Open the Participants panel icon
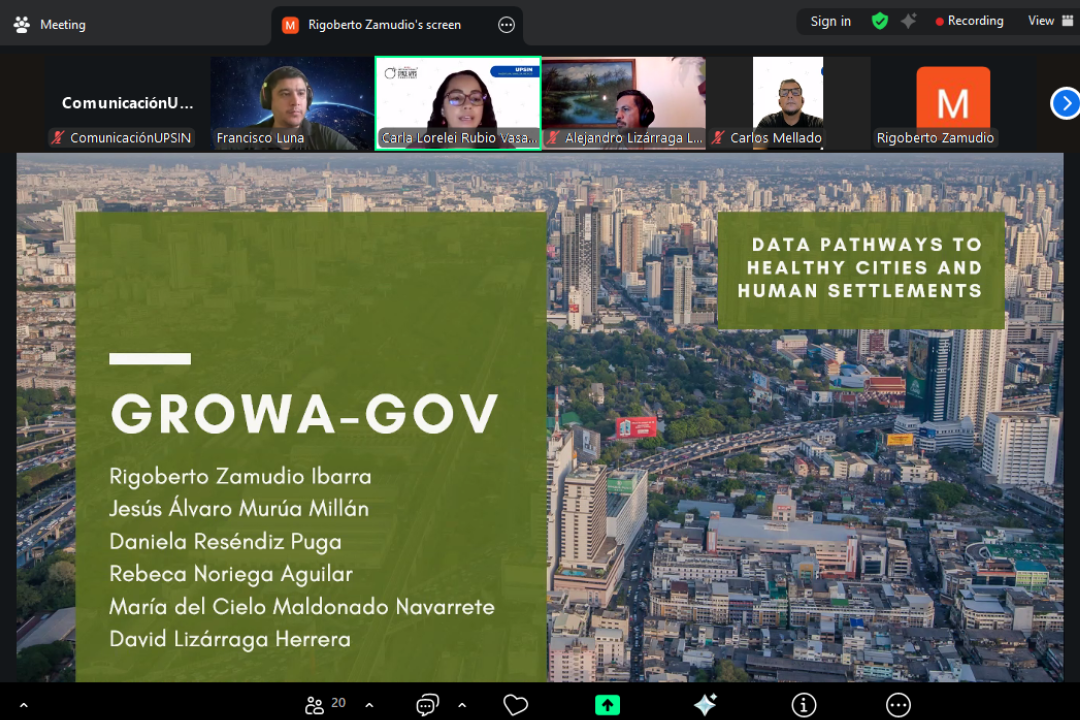This screenshot has height=720, width=1080. [x=315, y=705]
